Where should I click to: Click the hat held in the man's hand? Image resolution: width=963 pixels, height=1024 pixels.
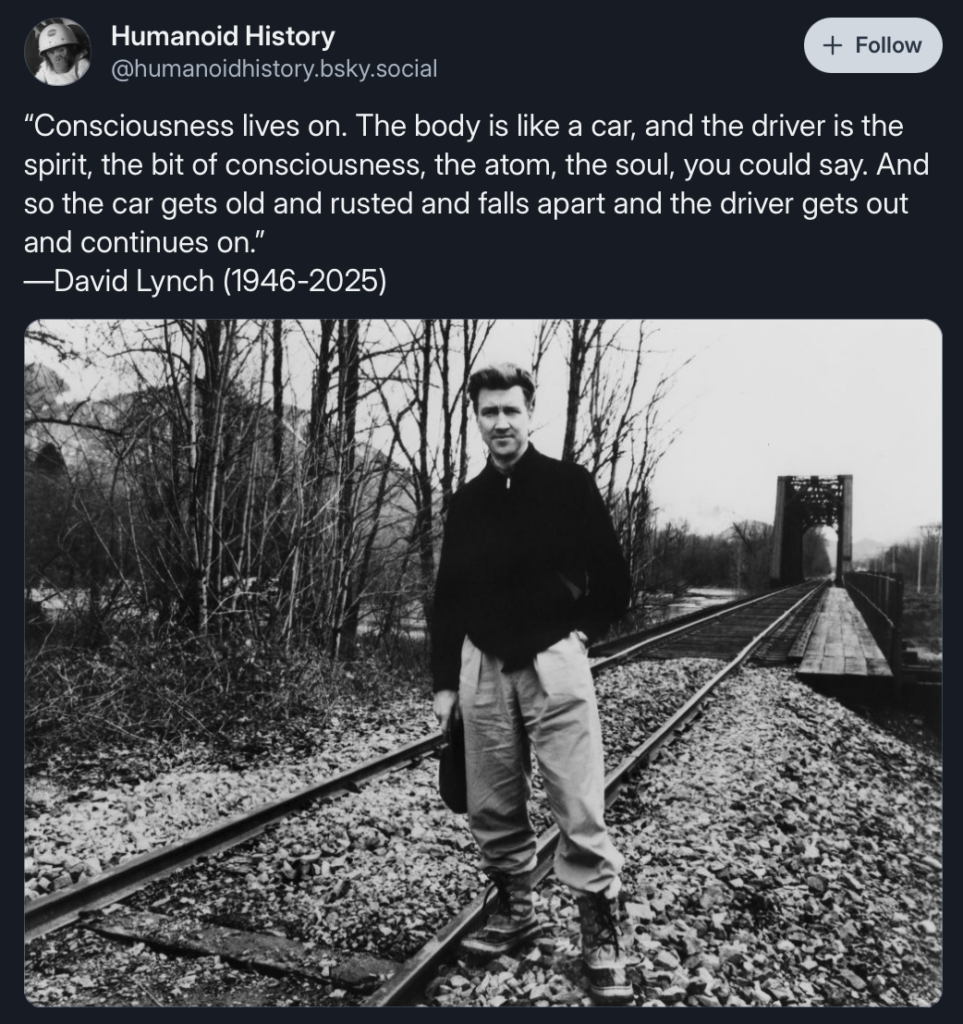(453, 760)
